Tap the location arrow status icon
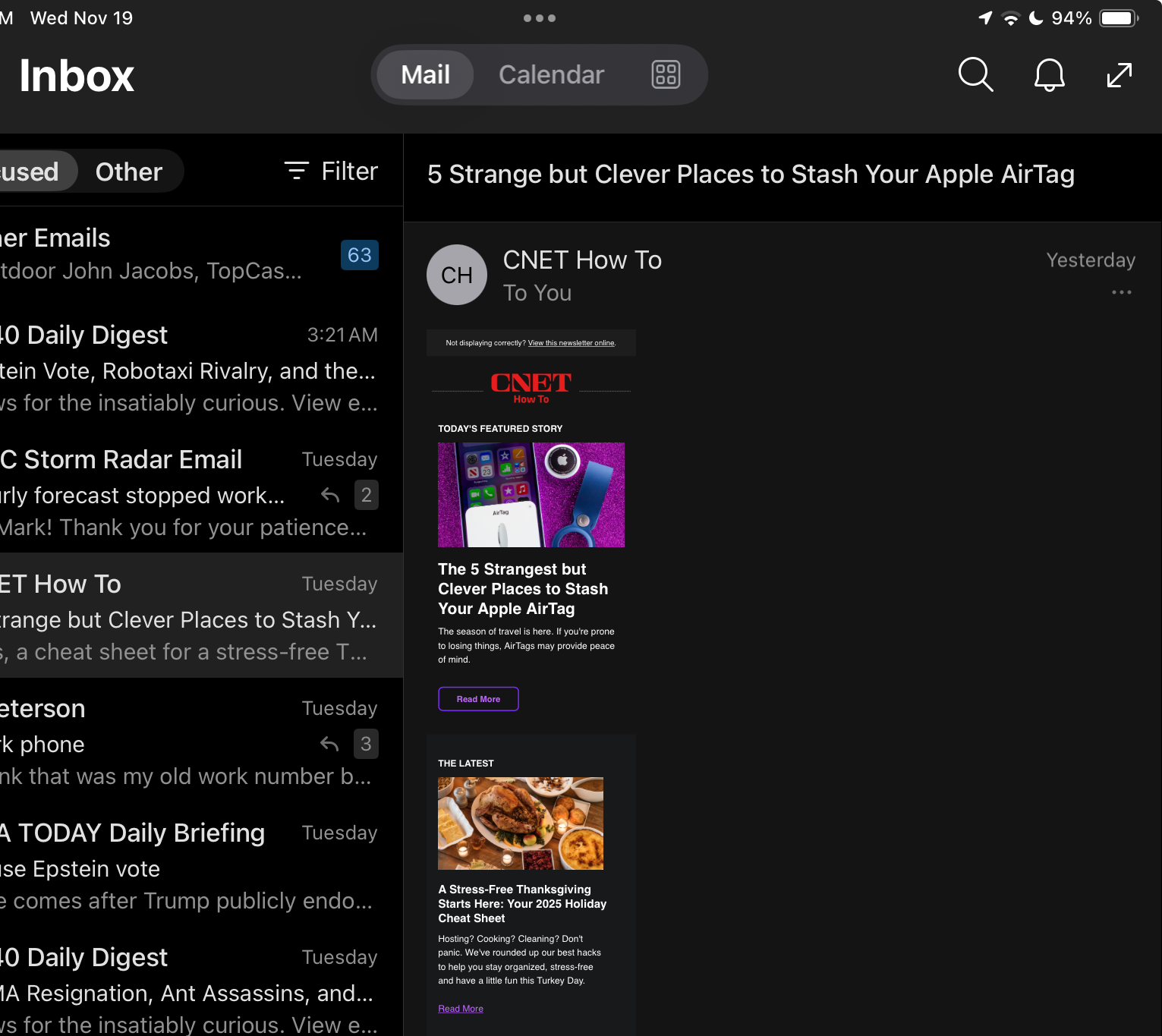This screenshot has height=1036, width=1162. pyautogui.click(x=985, y=18)
